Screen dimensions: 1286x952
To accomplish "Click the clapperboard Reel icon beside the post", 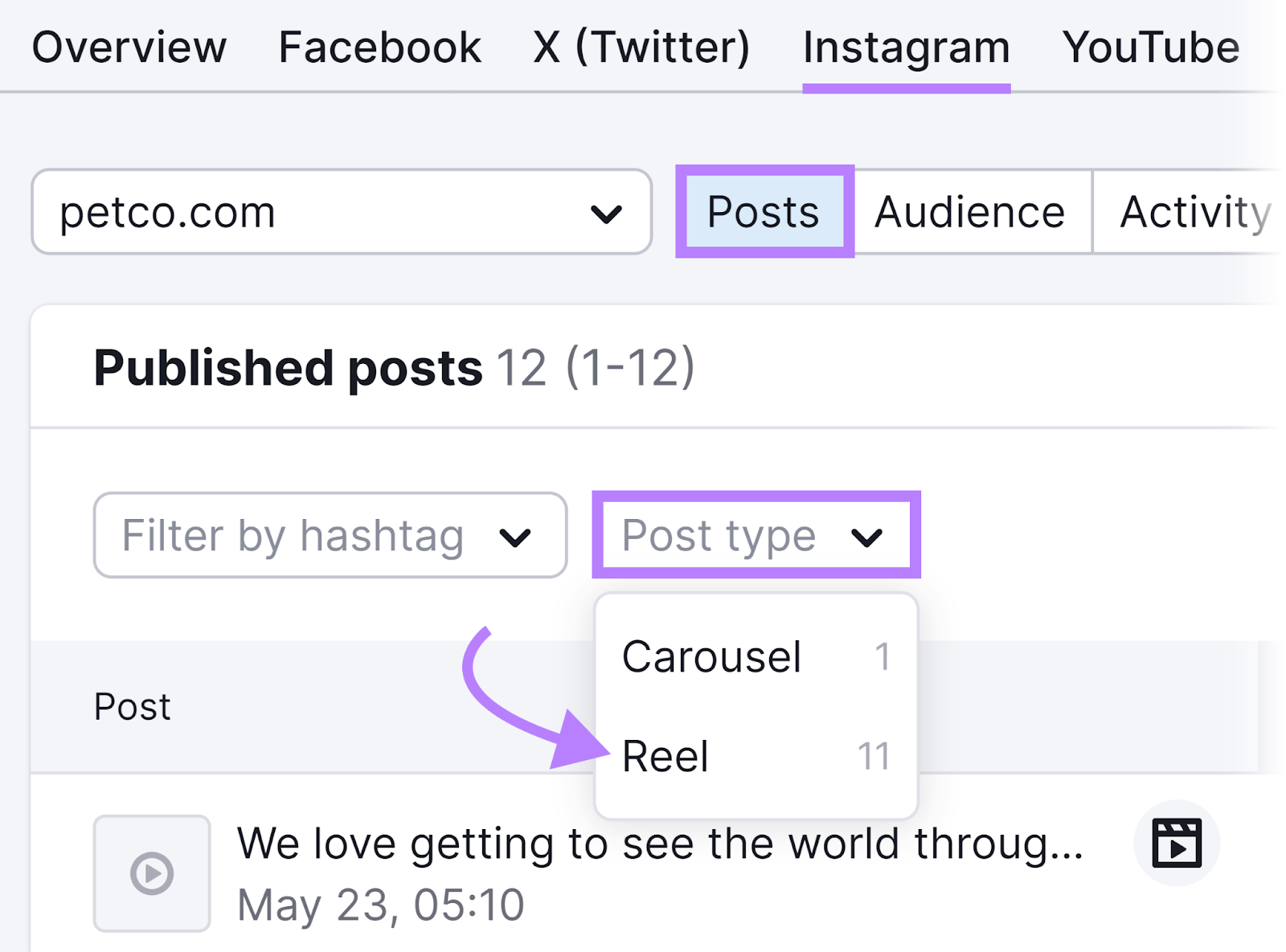I will pos(1177,843).
